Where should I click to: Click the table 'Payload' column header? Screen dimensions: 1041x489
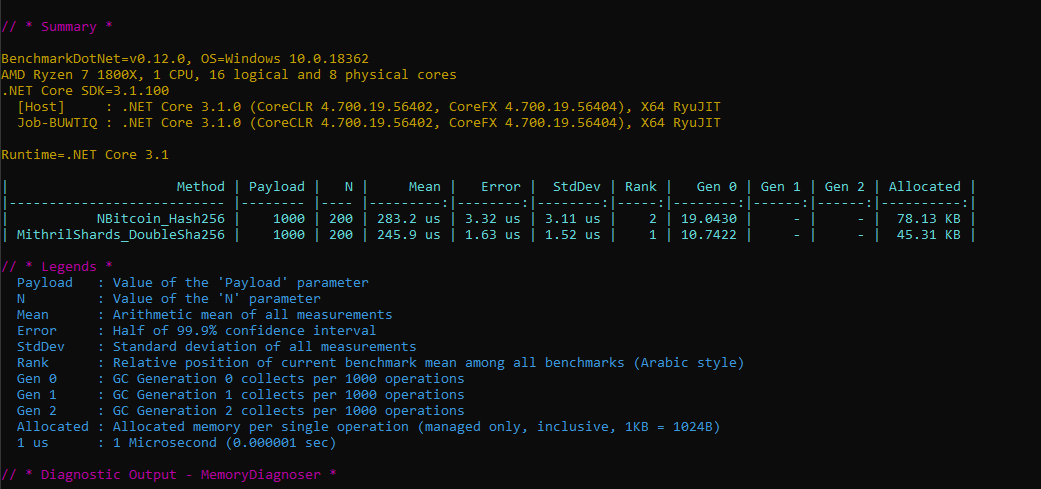pyautogui.click(x=277, y=186)
